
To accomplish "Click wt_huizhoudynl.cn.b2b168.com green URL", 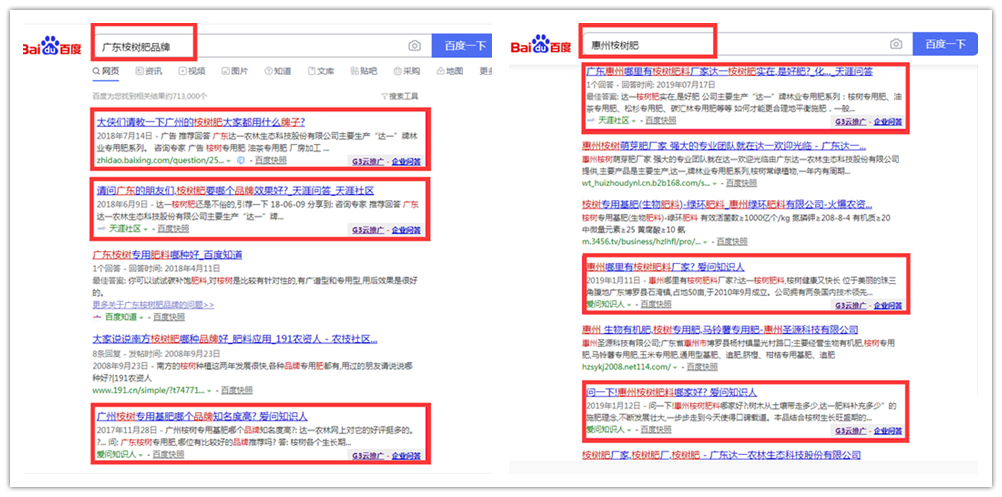I will 646,183.
